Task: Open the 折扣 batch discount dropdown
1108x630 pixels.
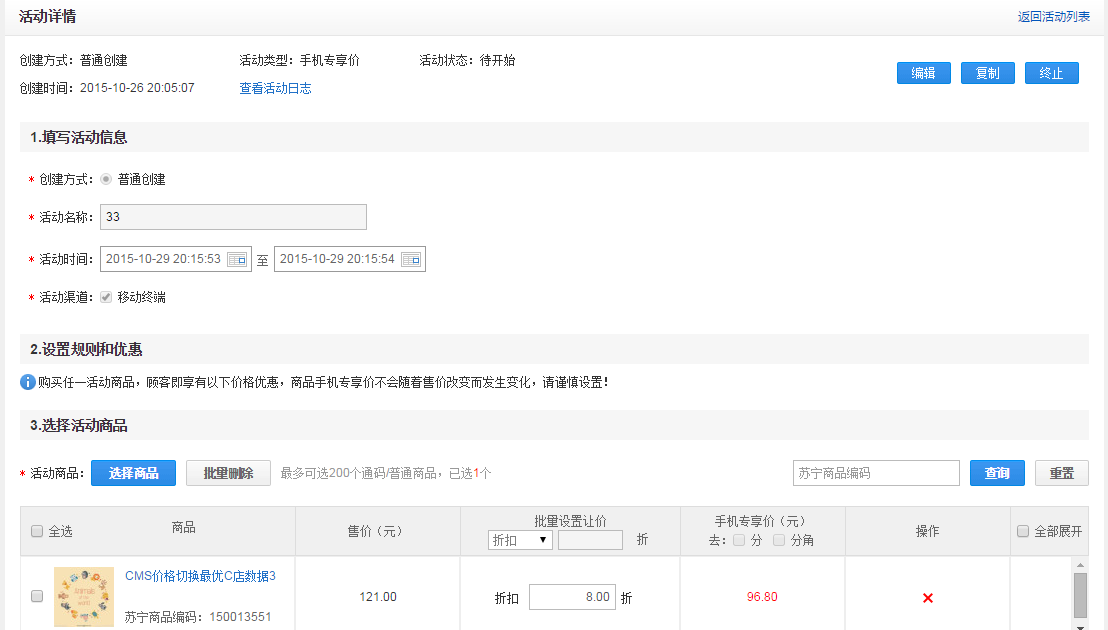Action: (x=520, y=540)
